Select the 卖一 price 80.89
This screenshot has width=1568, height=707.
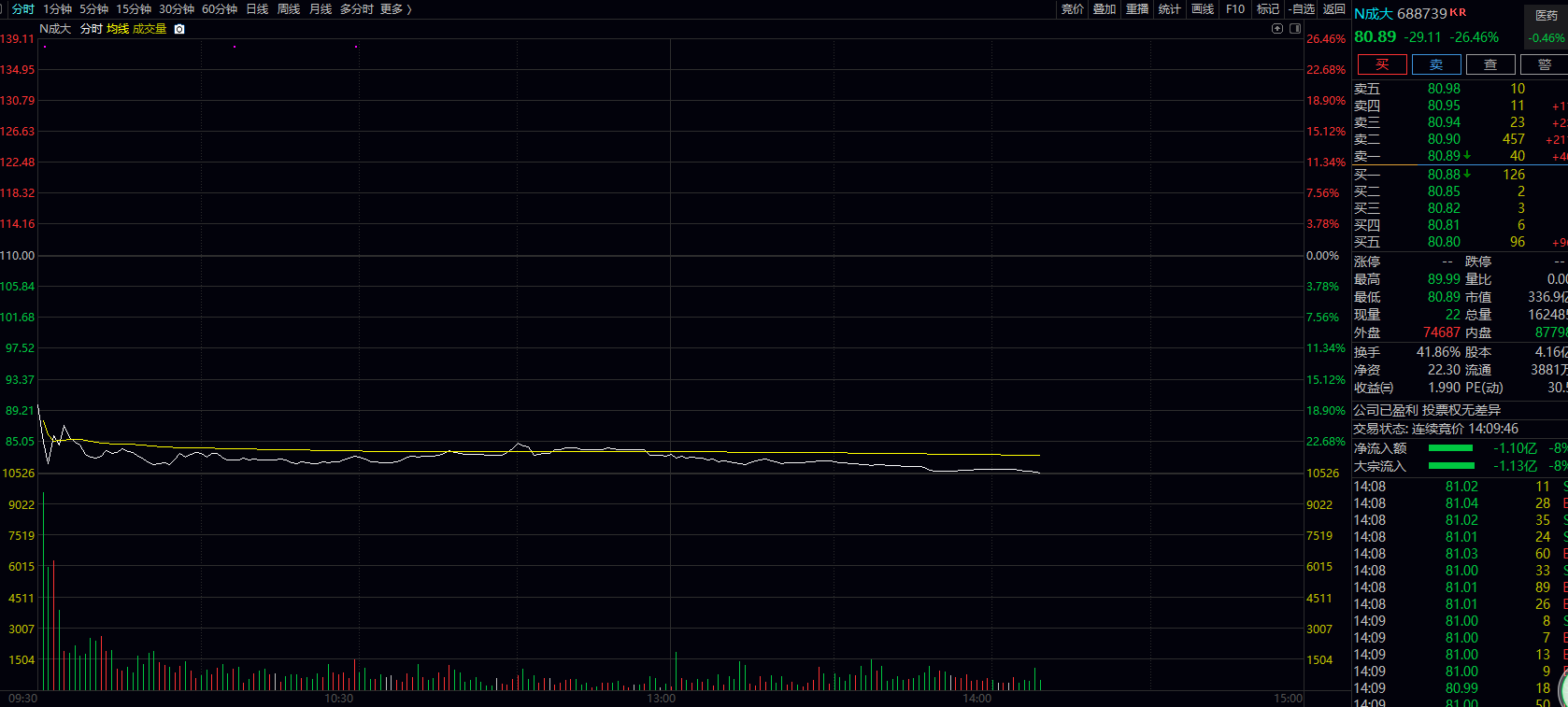(1444, 156)
